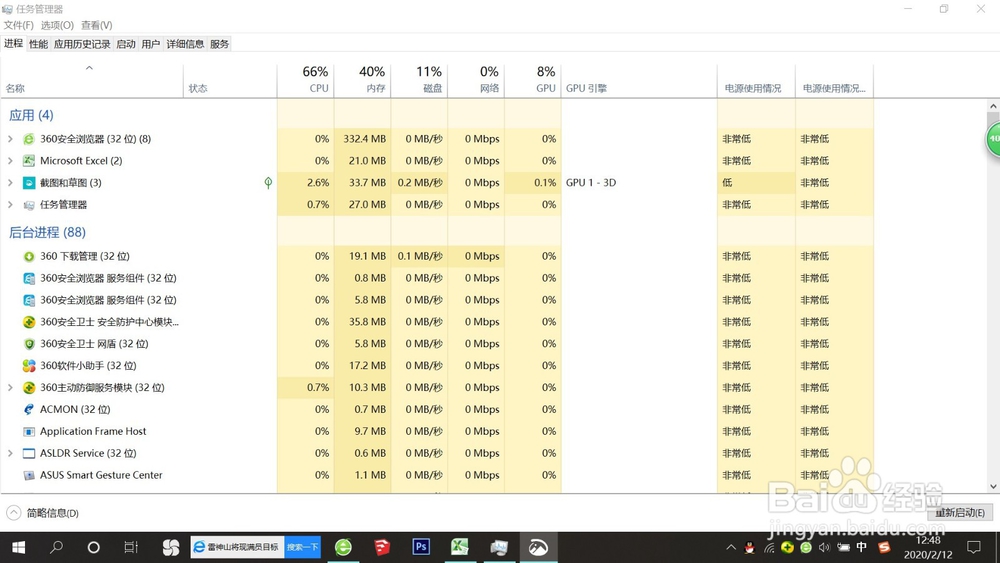
Task: Open Photoshop from the taskbar
Action: [421, 547]
